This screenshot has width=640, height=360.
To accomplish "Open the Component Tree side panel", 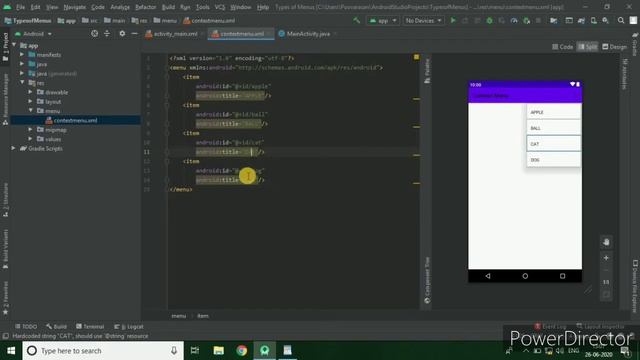I will 427,280.
